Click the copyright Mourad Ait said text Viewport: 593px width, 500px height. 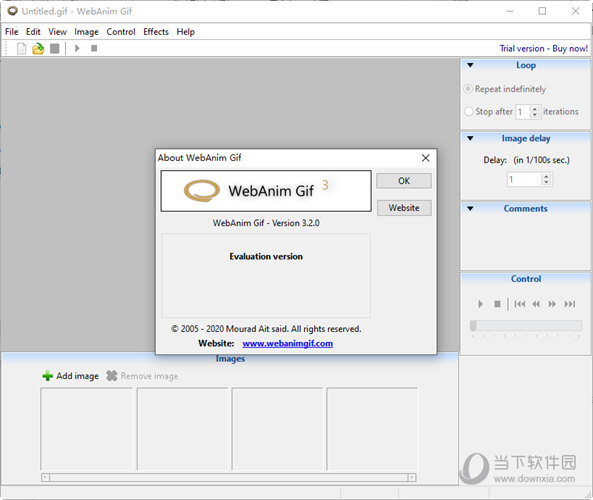coord(266,329)
